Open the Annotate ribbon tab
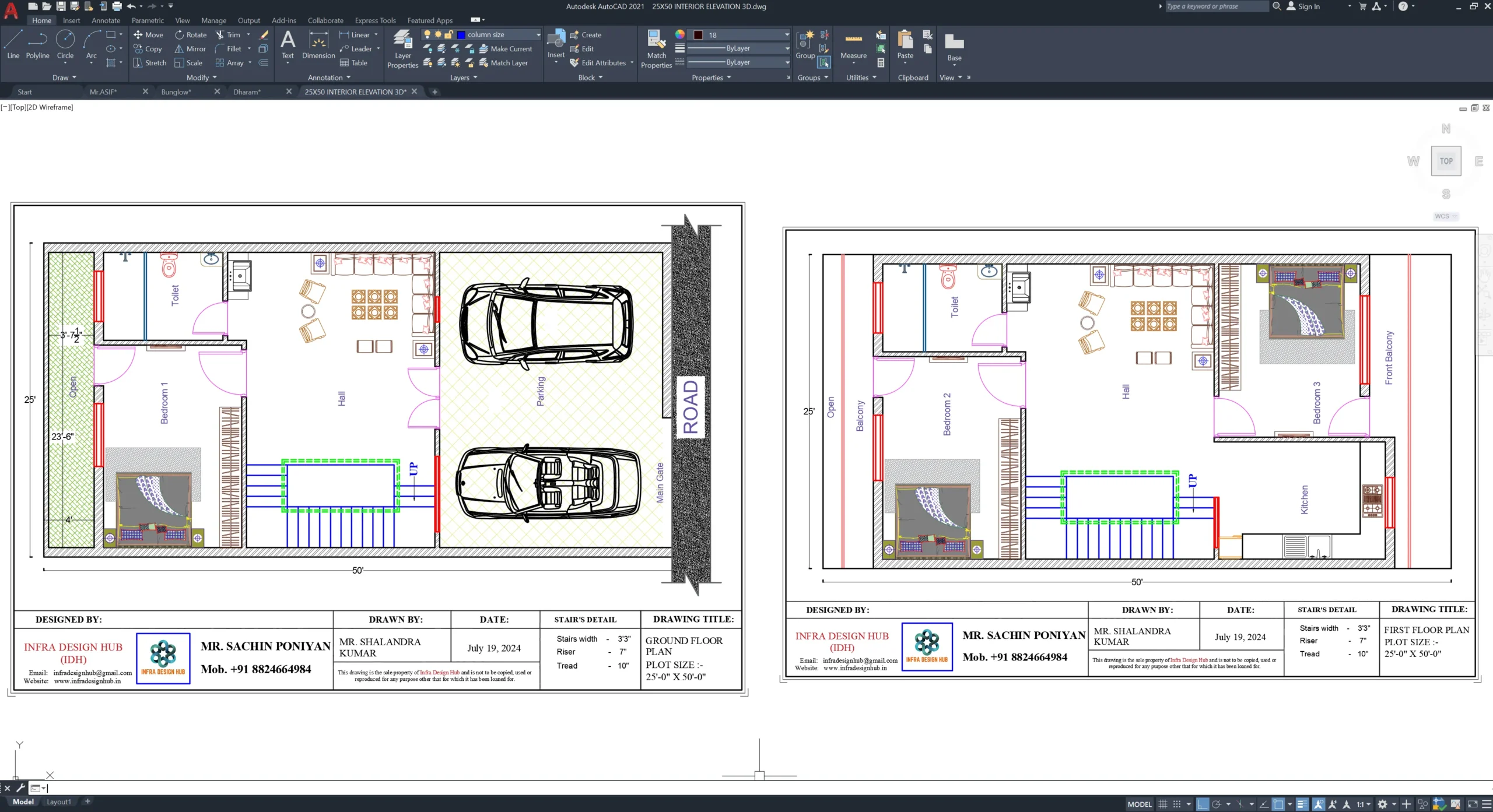Viewport: 1493px width, 812px height. [106, 20]
